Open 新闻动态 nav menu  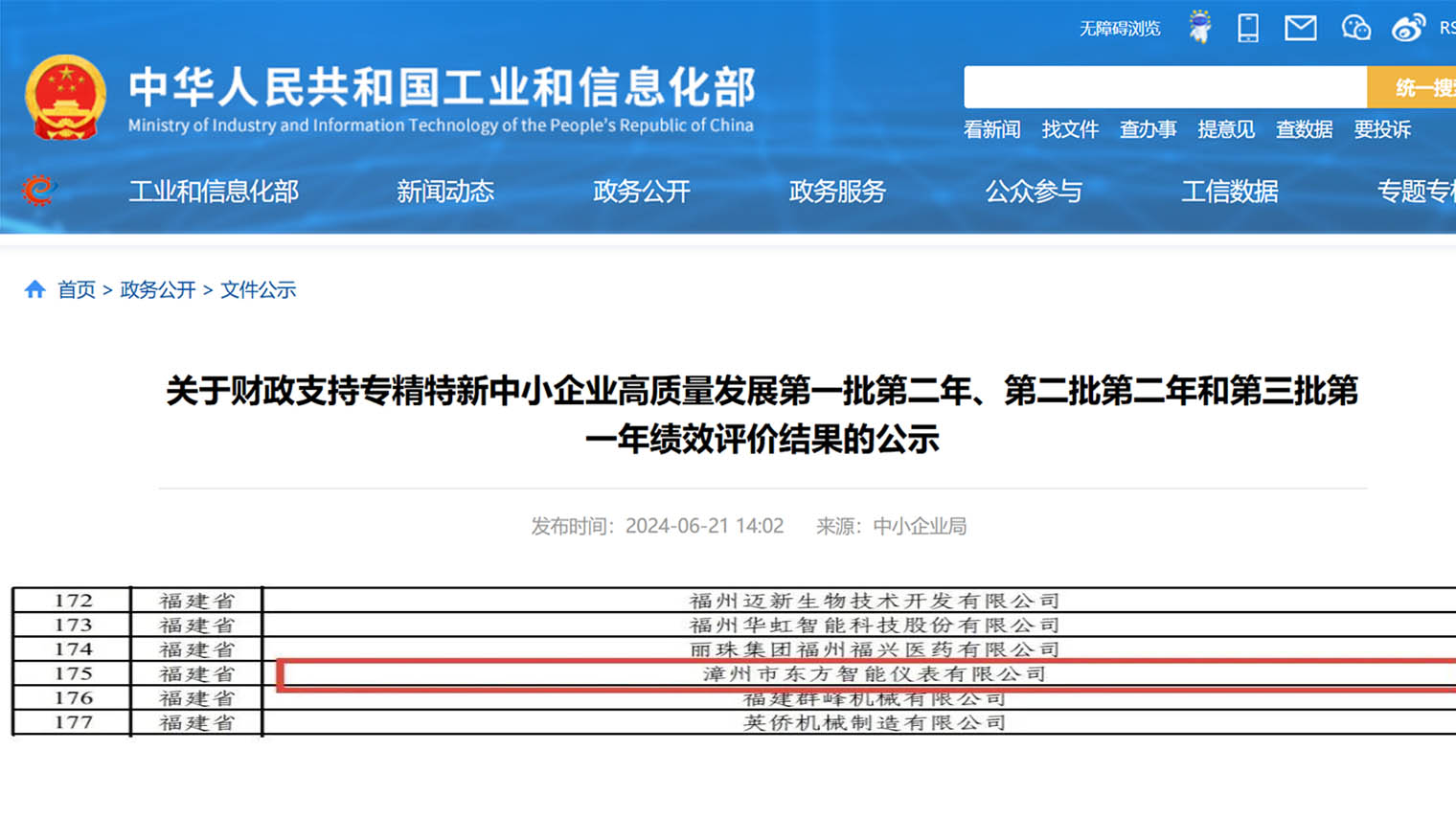[x=445, y=192]
